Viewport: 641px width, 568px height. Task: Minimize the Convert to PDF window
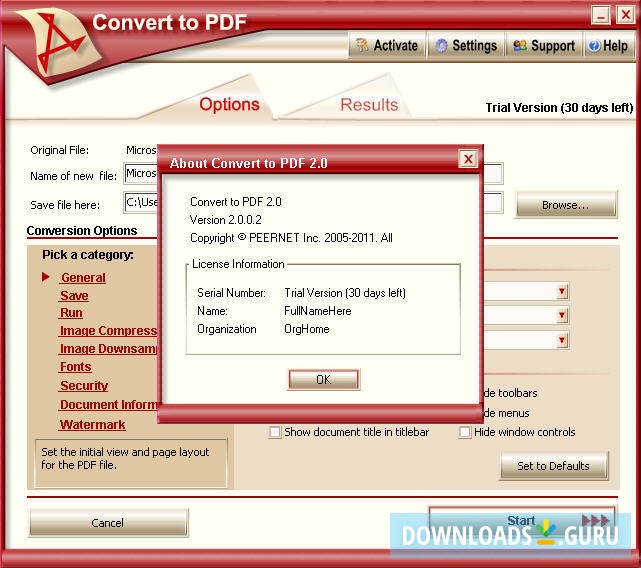point(601,16)
